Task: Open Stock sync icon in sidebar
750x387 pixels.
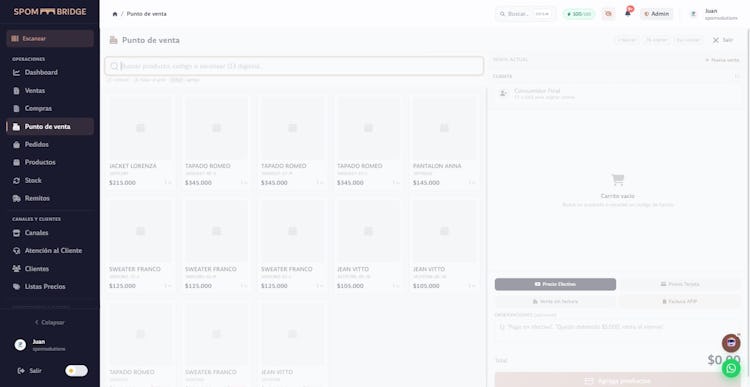Action: tap(16, 181)
